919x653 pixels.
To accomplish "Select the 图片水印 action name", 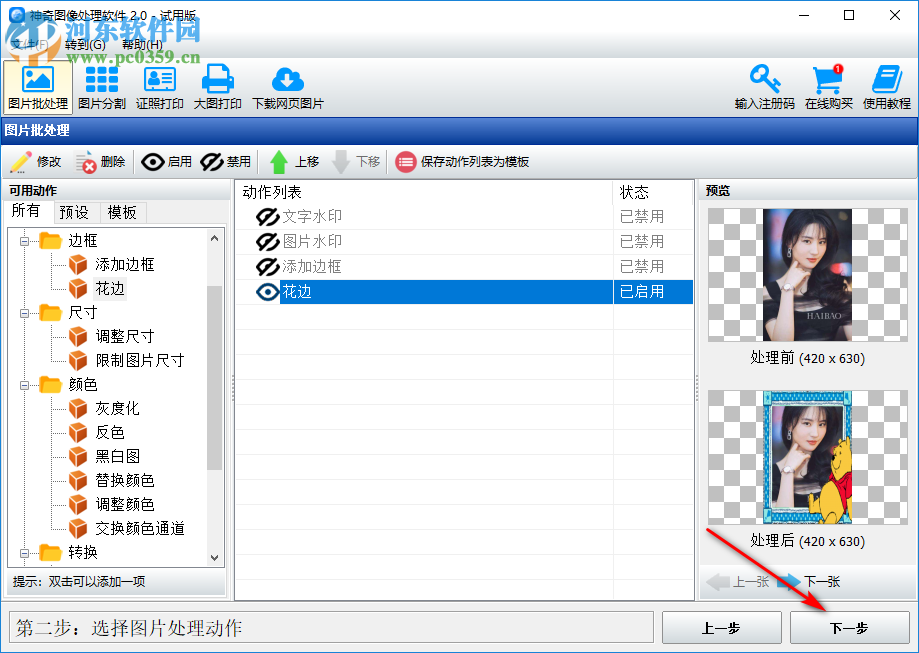I will (312, 242).
